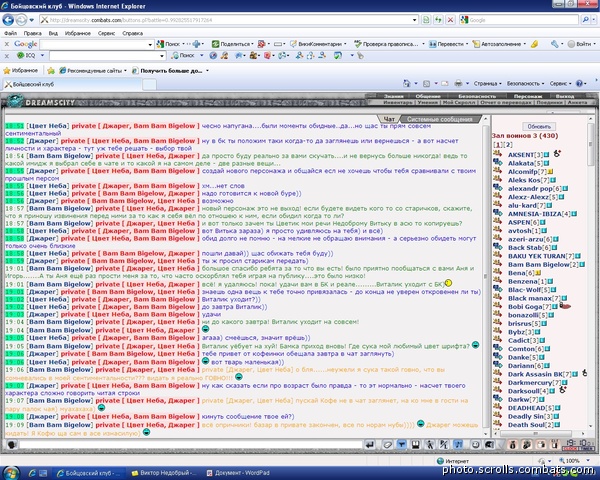The width and height of the screenshot is (600, 480).
Task: Click the search magnifier button in top right
Action: [585, 20]
